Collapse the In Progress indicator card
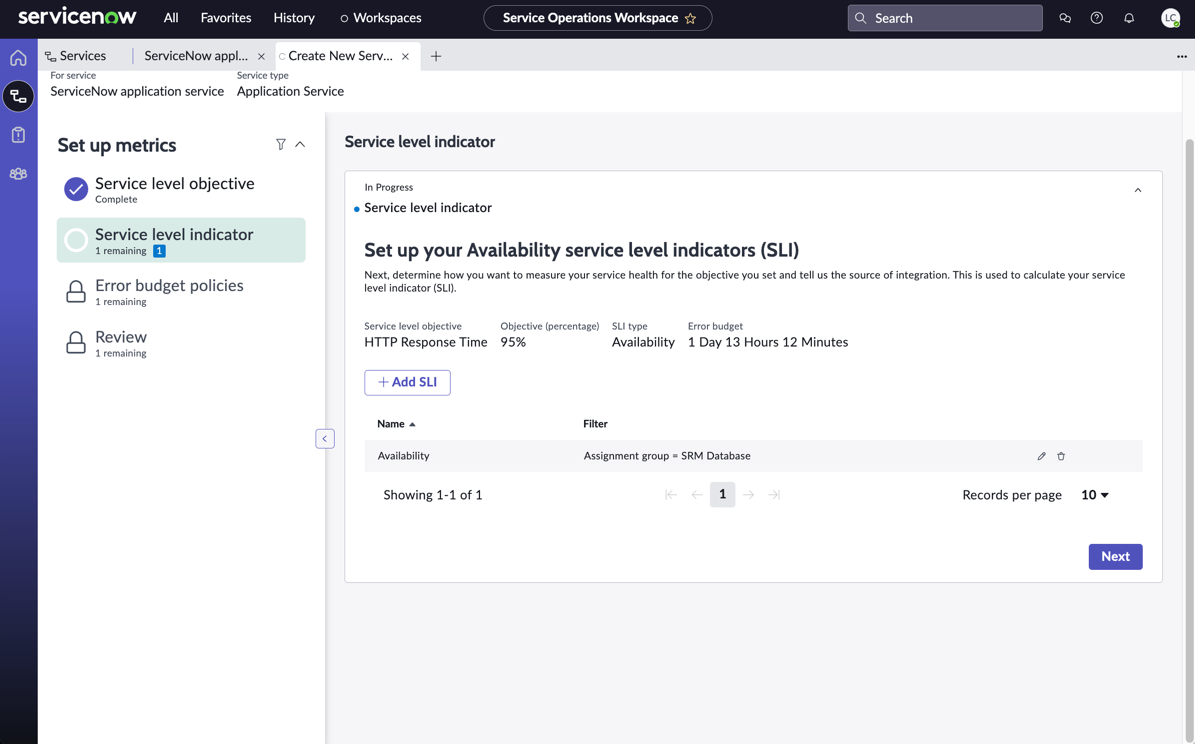This screenshot has height=744, width=1195. (x=1138, y=191)
